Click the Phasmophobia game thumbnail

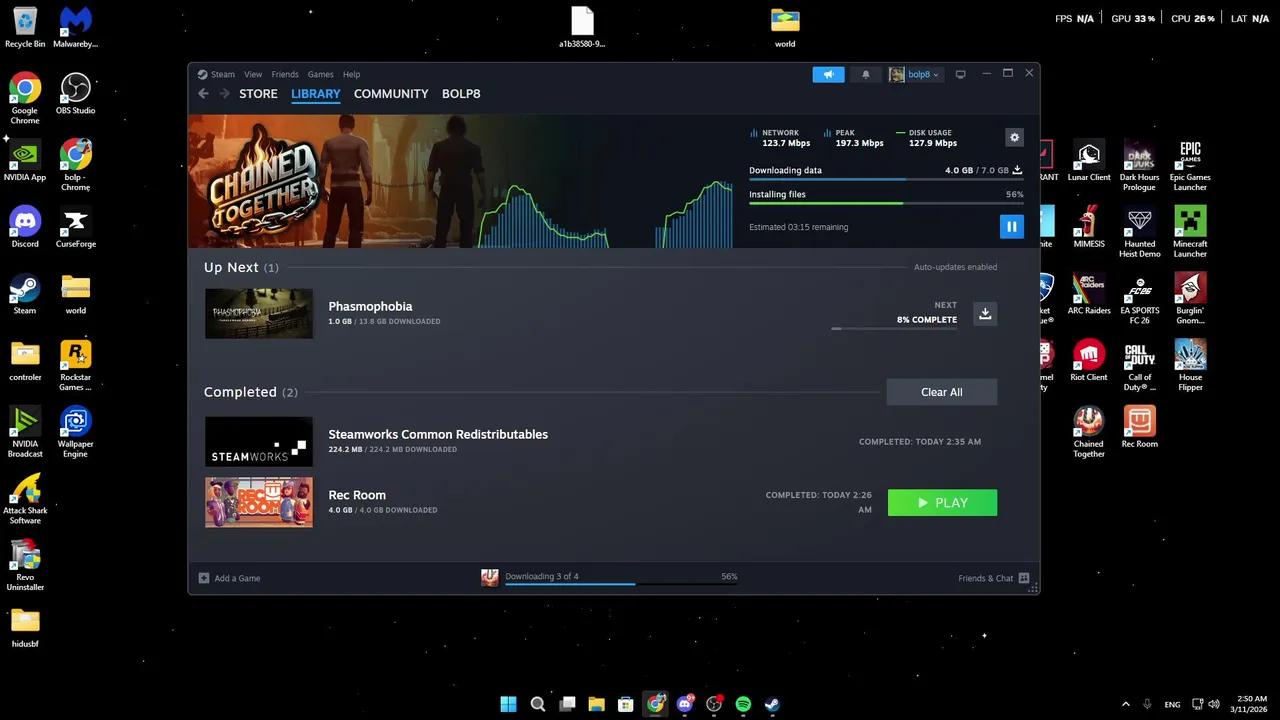click(259, 314)
